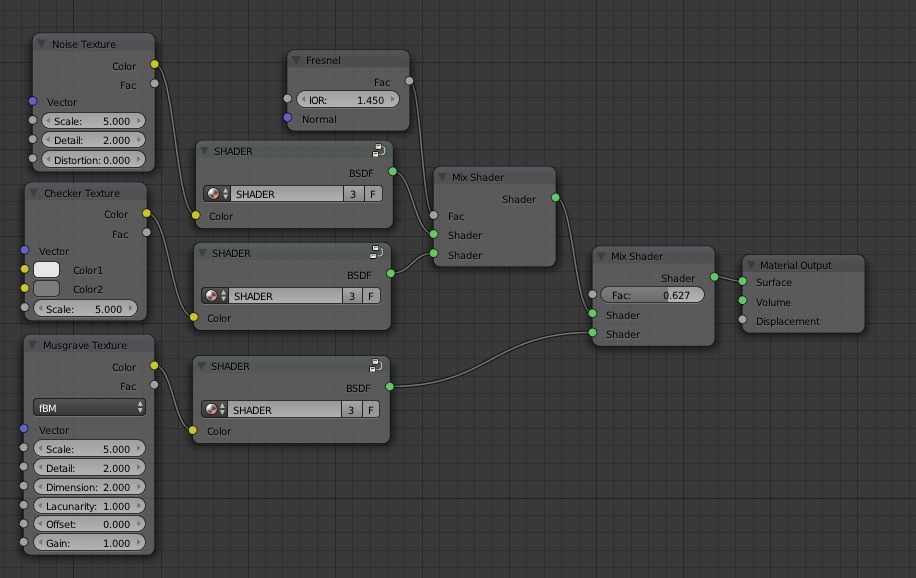The width and height of the screenshot is (916, 578).
Task: Click SHADER name field in Musgrave-fed SHADER node
Action: click(x=284, y=410)
